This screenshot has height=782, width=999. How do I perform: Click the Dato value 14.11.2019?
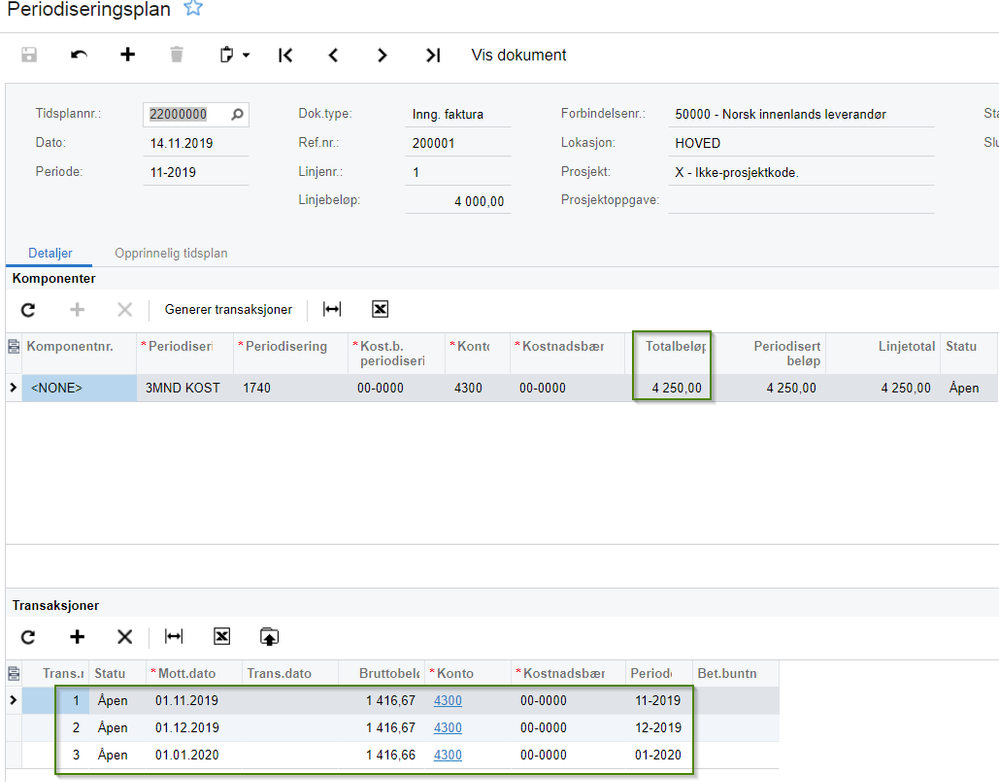pos(196,143)
